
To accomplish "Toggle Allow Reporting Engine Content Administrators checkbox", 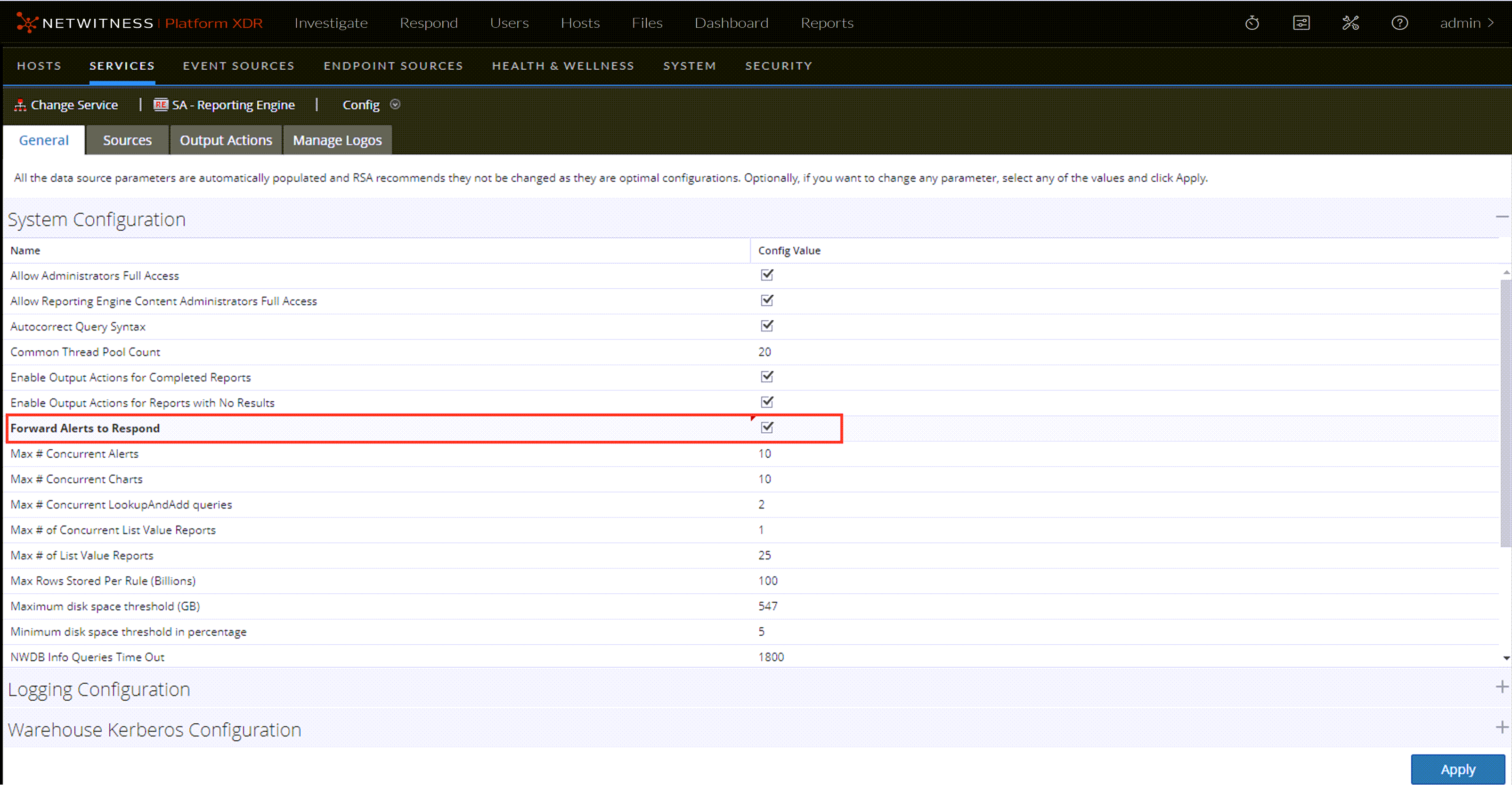I will [x=767, y=300].
